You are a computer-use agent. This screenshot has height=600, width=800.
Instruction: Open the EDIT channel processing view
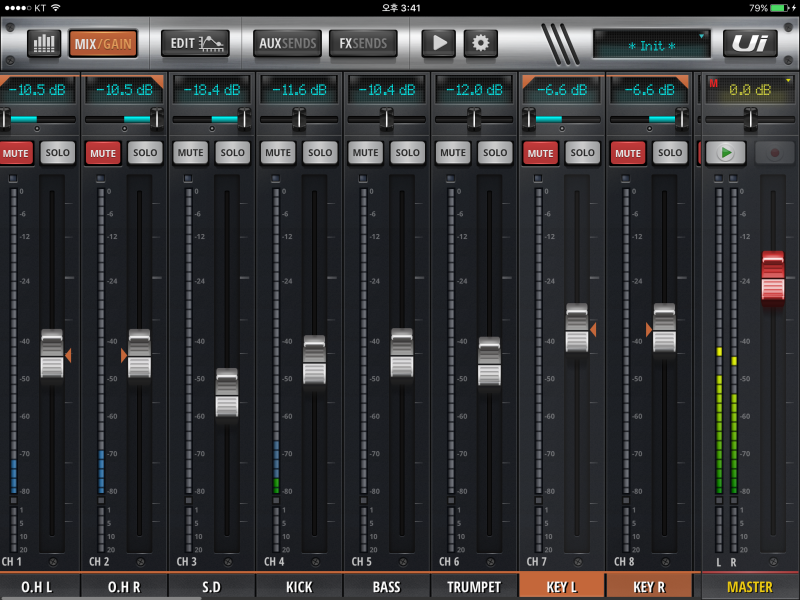pyautogui.click(x=196, y=43)
